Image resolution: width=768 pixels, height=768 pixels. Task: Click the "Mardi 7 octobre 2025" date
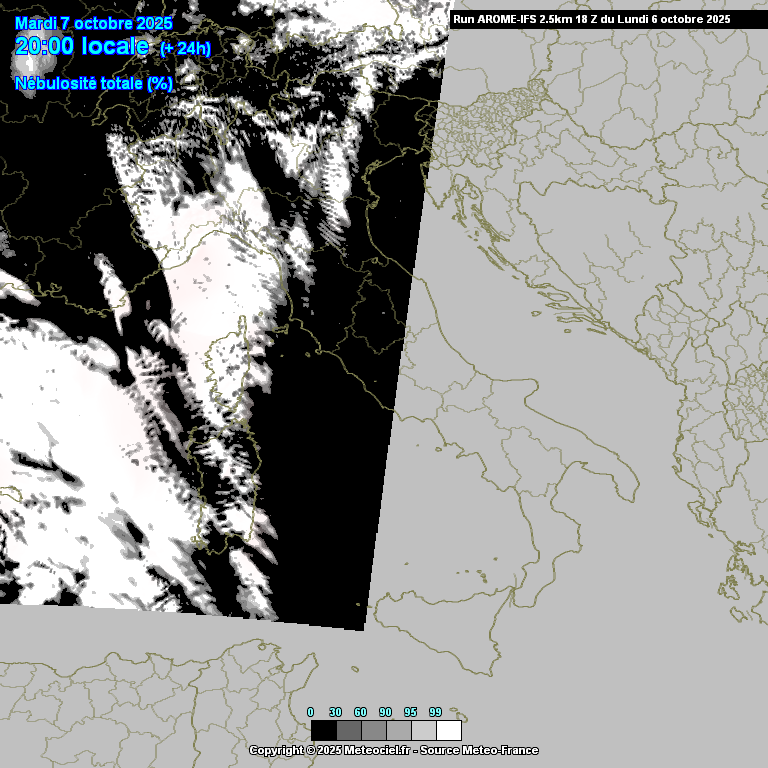click(94, 24)
